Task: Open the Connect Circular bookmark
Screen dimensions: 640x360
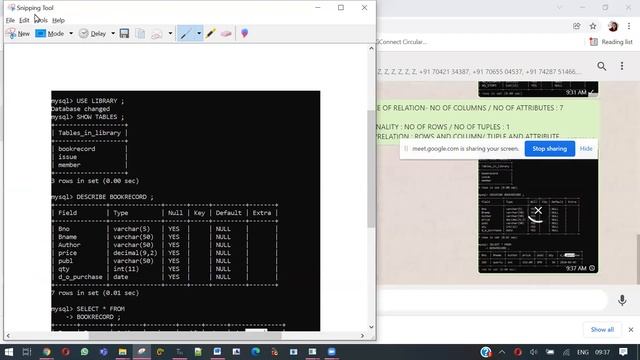Action: (402, 42)
